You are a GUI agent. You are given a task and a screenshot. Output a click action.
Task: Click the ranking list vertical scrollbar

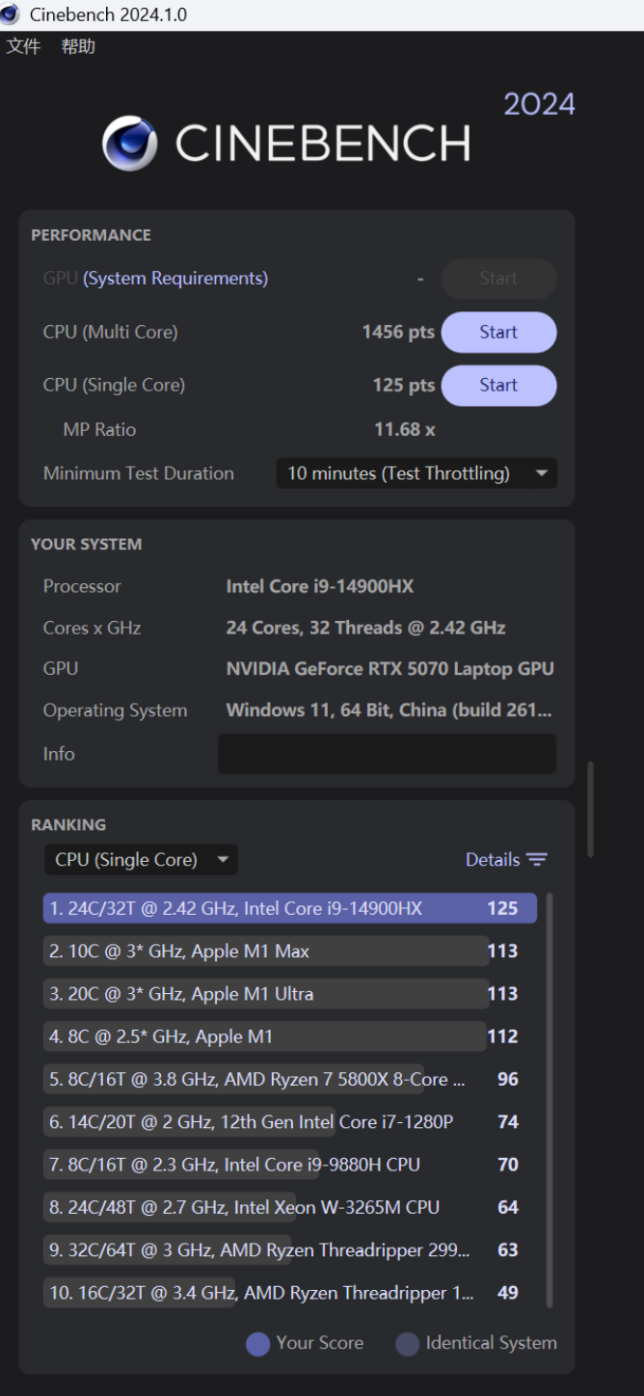pyautogui.click(x=549, y=1100)
